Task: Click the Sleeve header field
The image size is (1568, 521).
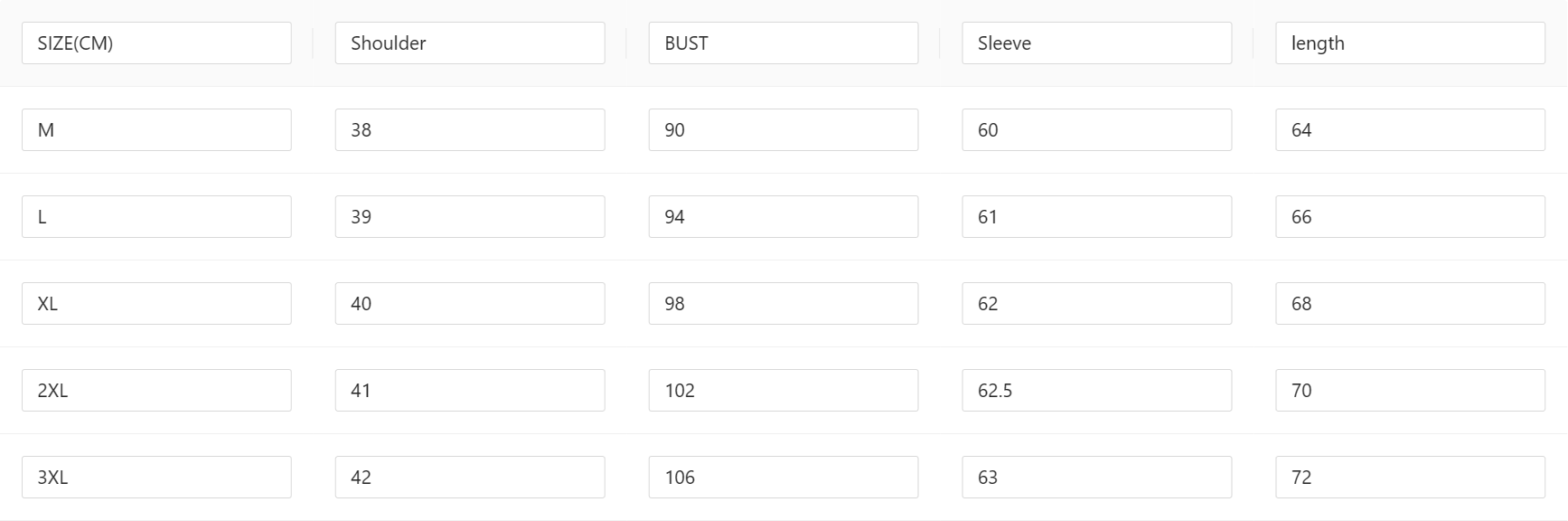Action: [x=1097, y=43]
